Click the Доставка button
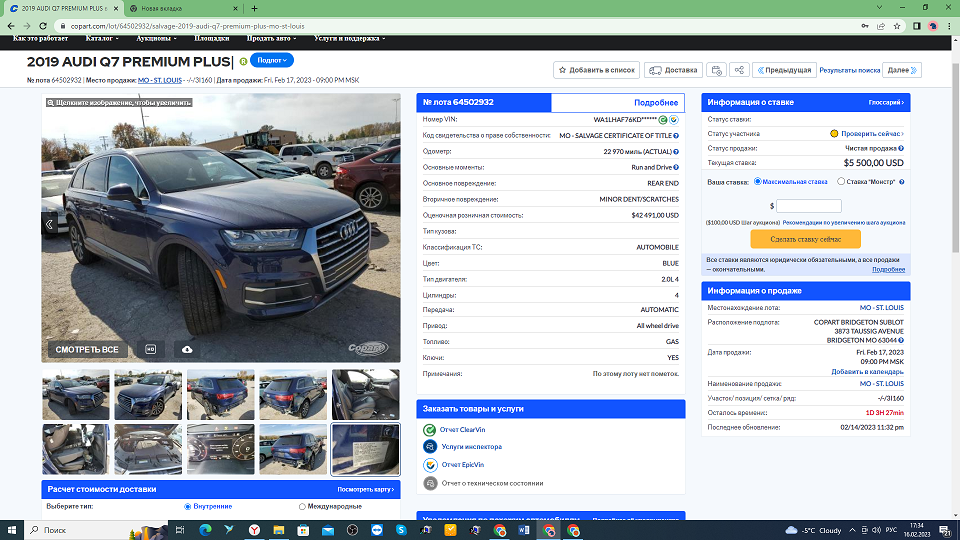This screenshot has height=540, width=960. click(x=673, y=70)
